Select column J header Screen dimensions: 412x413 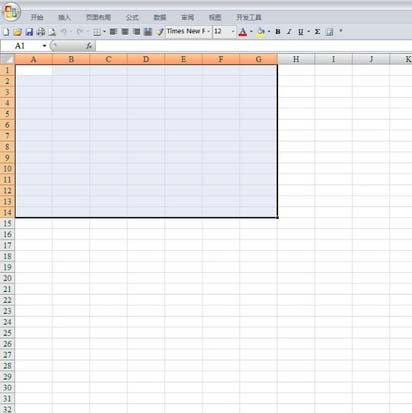coord(371,59)
